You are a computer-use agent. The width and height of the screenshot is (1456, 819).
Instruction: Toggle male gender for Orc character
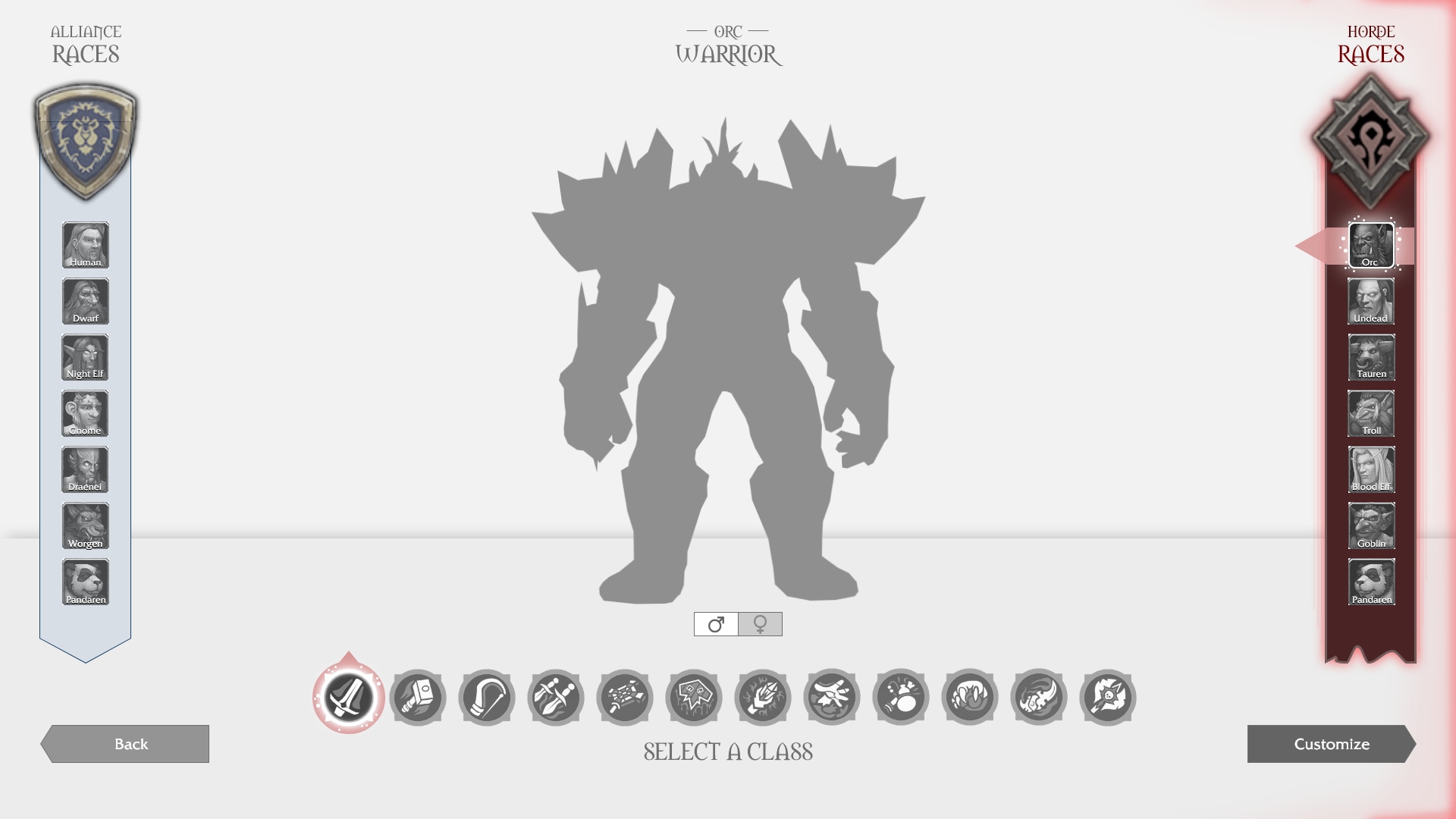coord(716,624)
